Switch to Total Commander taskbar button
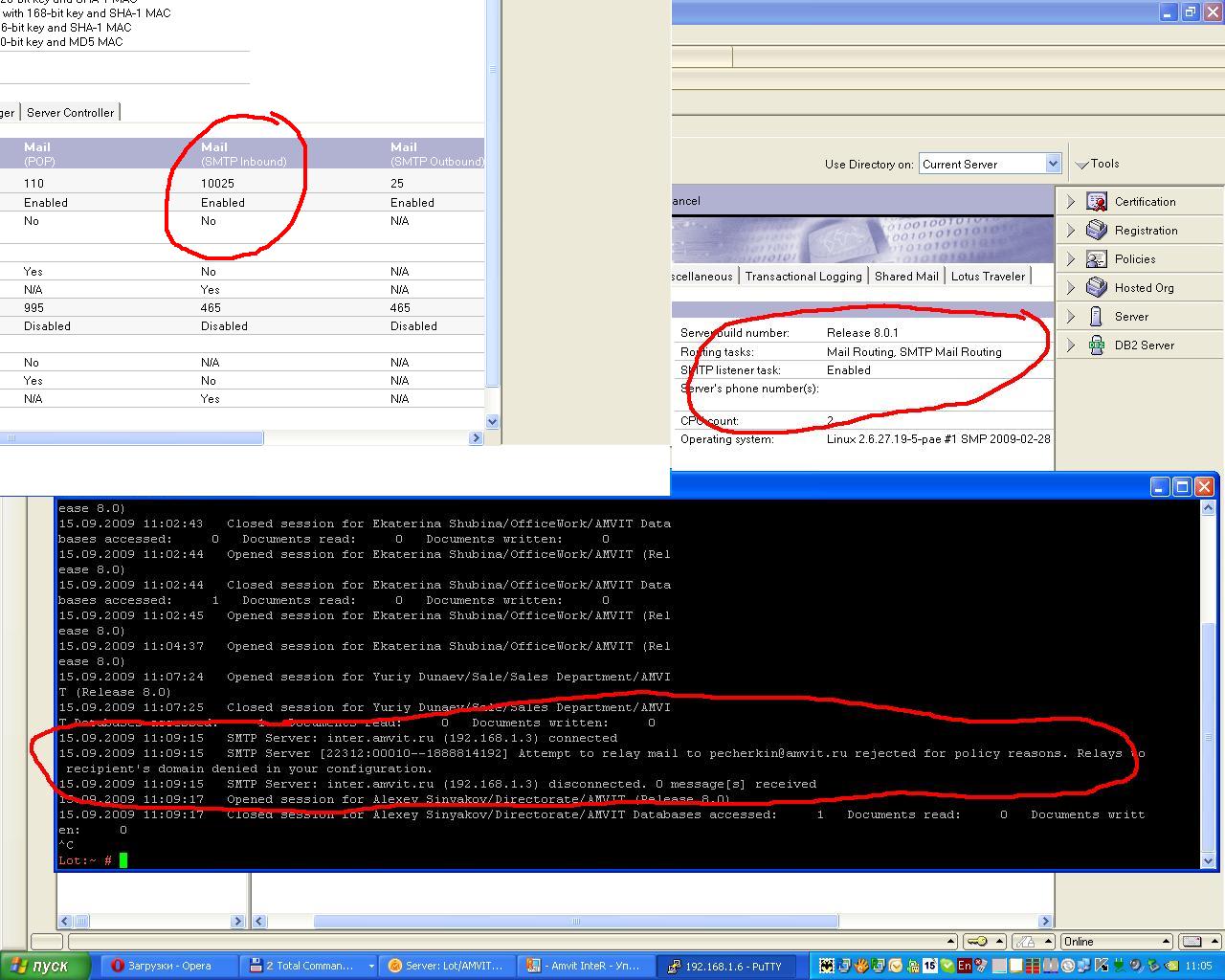This screenshot has height=980, width=1225. (x=308, y=966)
